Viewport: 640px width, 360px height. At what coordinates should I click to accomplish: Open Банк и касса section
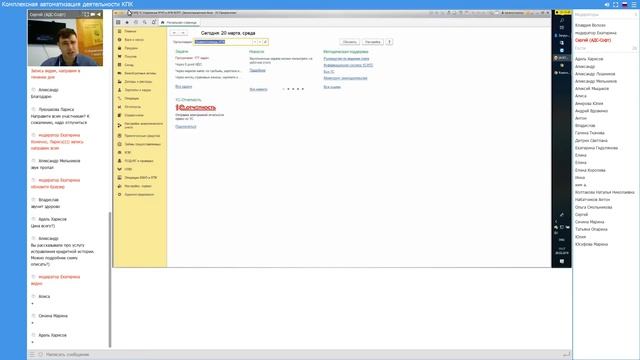(134, 40)
